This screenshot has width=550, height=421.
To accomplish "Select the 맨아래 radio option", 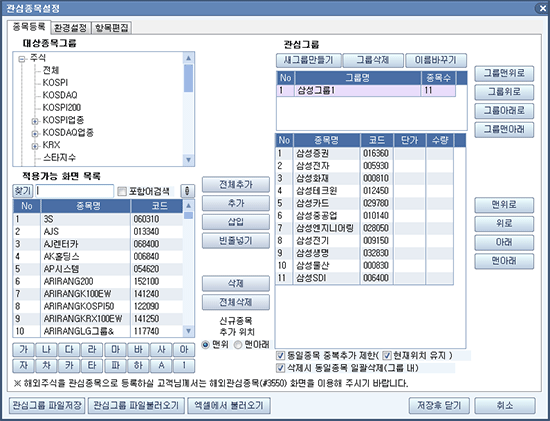I will (x=238, y=345).
